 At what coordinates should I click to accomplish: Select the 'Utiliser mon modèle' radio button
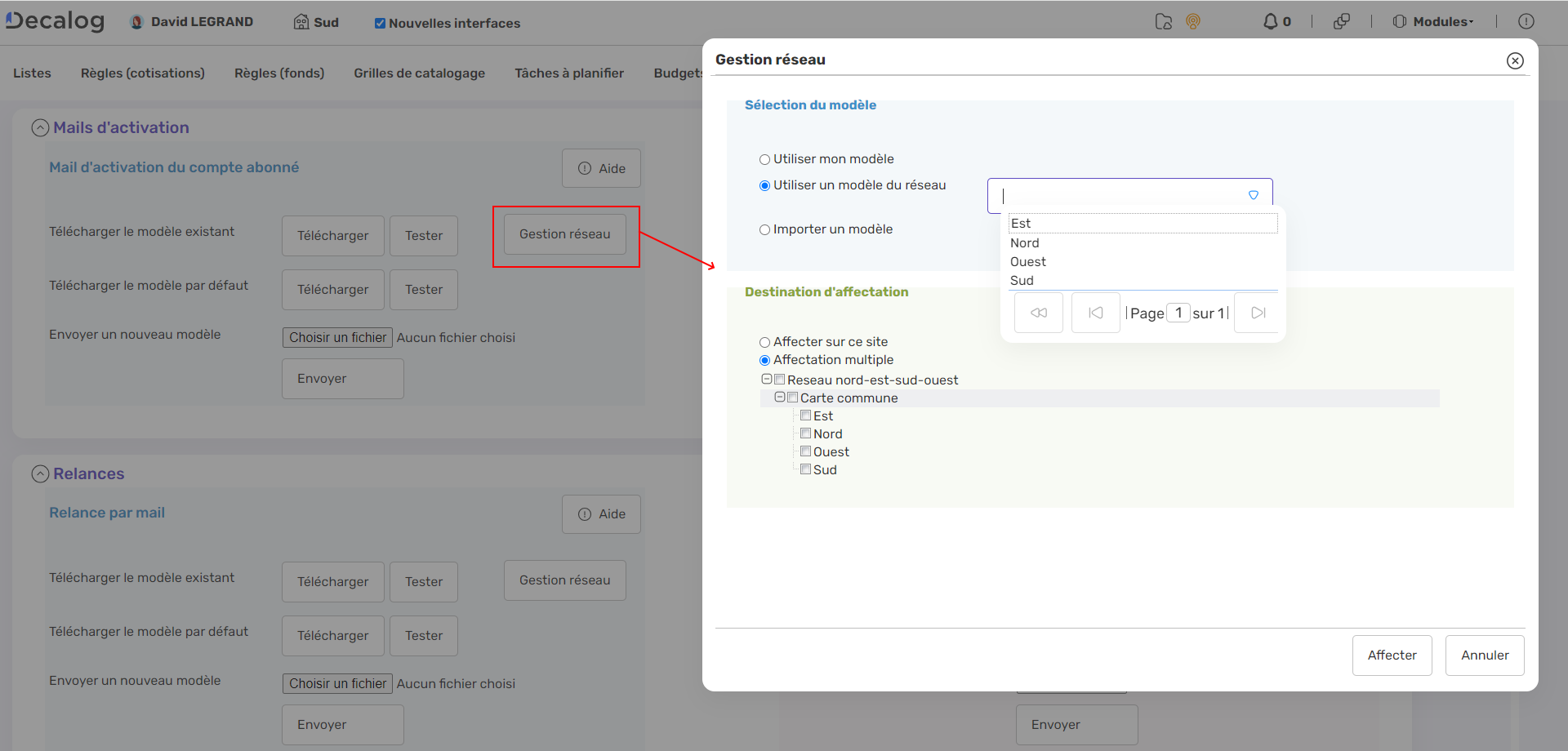click(x=765, y=160)
